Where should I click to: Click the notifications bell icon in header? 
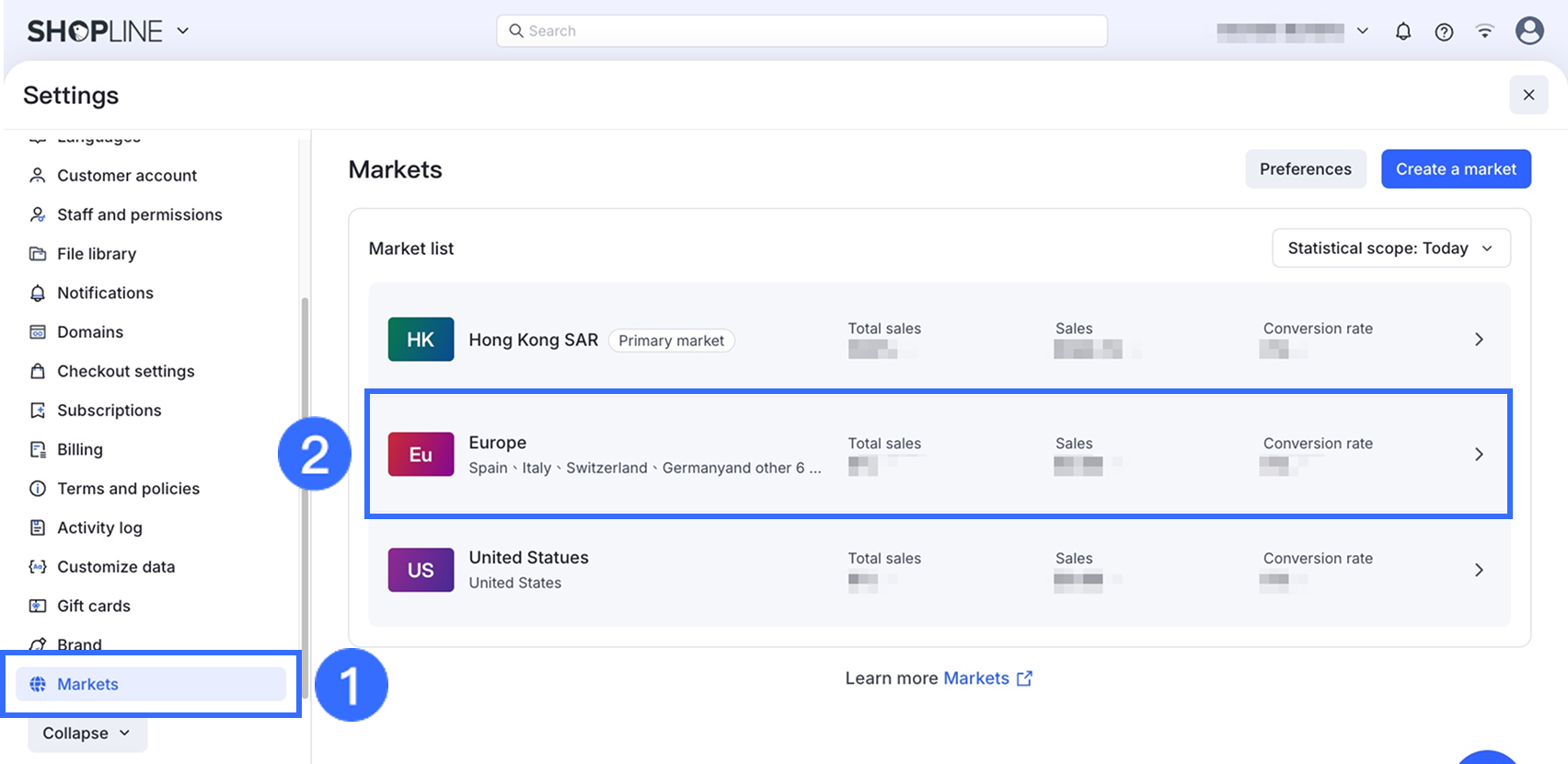tap(1402, 31)
